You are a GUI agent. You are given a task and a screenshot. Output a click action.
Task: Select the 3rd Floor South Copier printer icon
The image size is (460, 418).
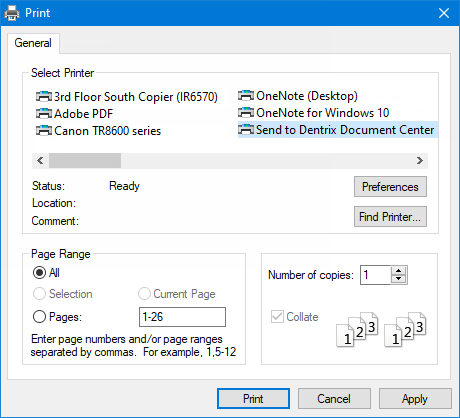click(44, 97)
